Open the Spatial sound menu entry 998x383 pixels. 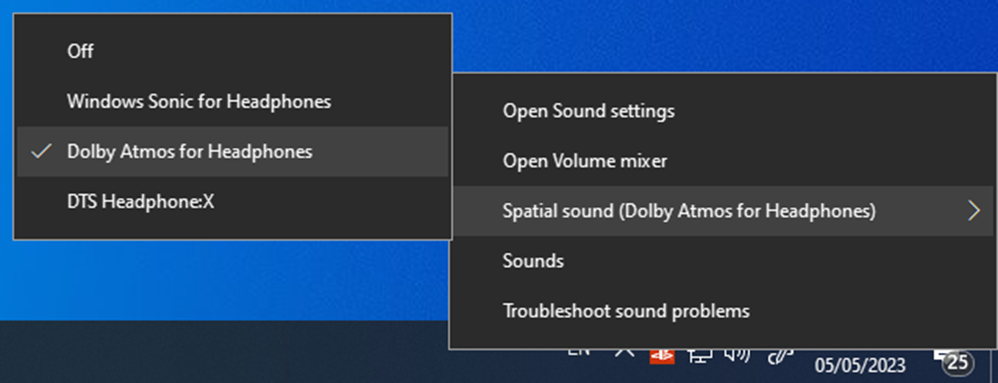[723, 211]
